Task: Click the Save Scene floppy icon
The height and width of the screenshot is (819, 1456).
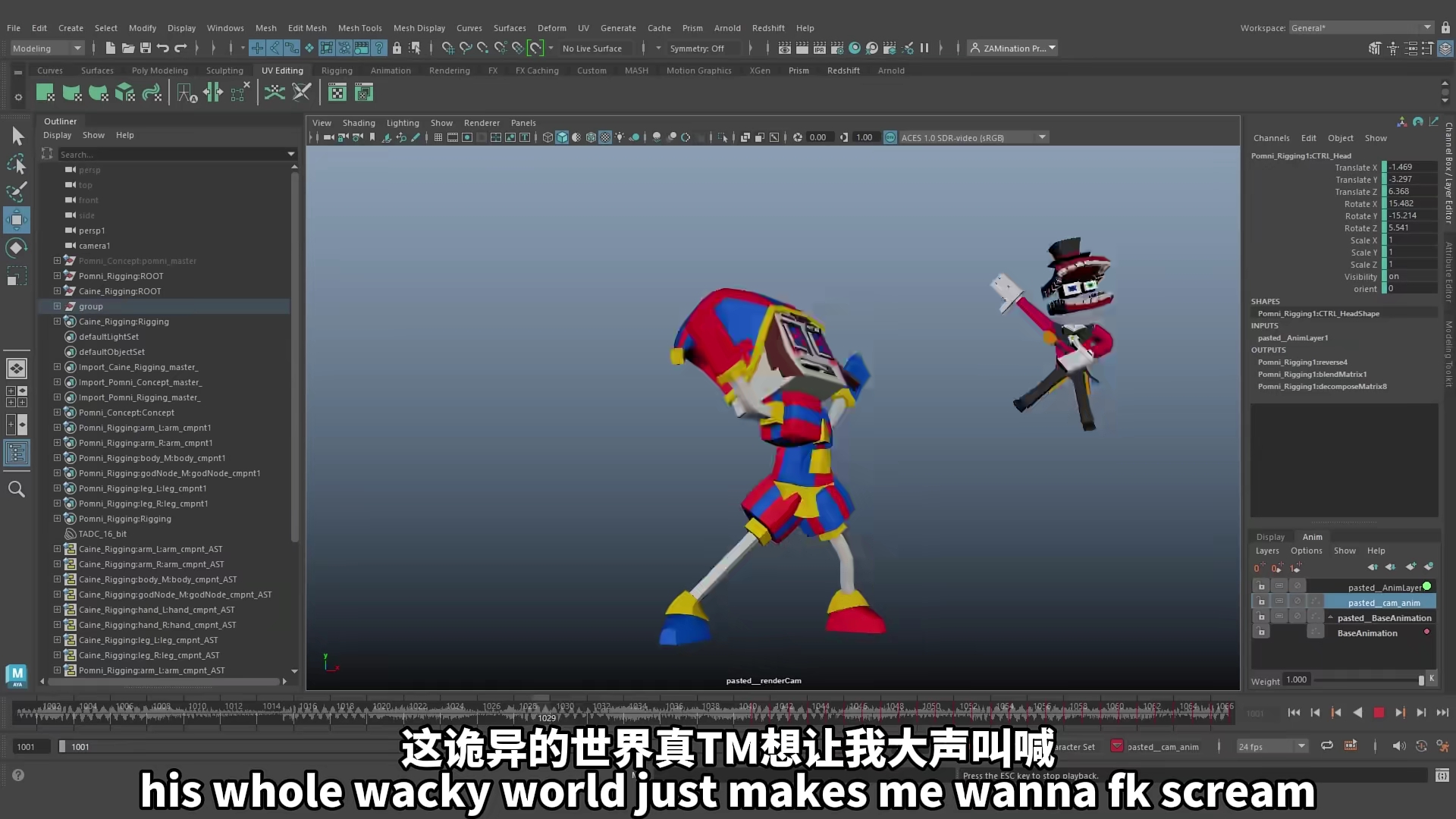Action: click(146, 48)
